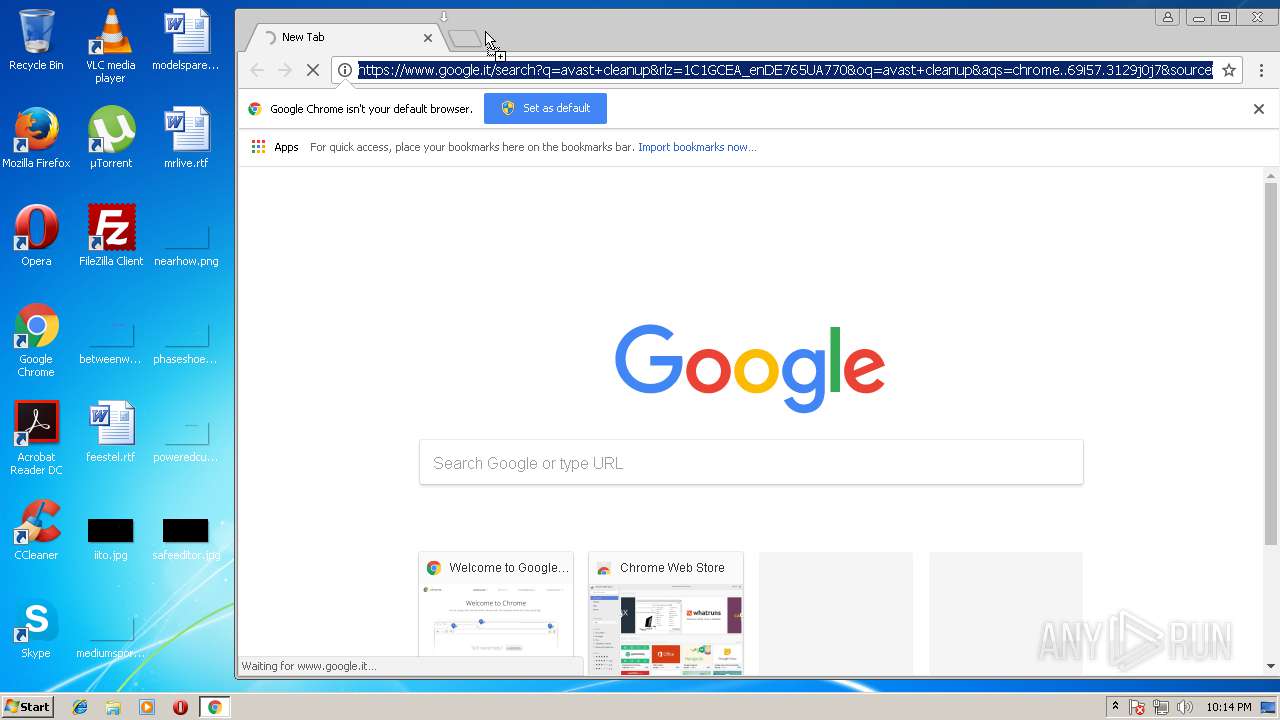Open the Apps shortcut in bookmarks bar

pos(275,147)
